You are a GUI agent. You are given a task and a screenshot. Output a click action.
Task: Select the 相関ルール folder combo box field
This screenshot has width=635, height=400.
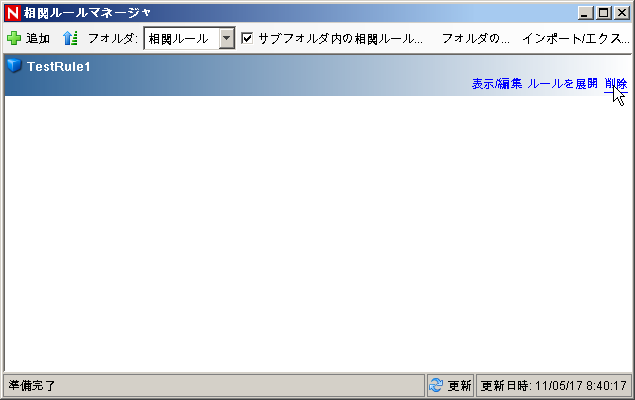180,39
